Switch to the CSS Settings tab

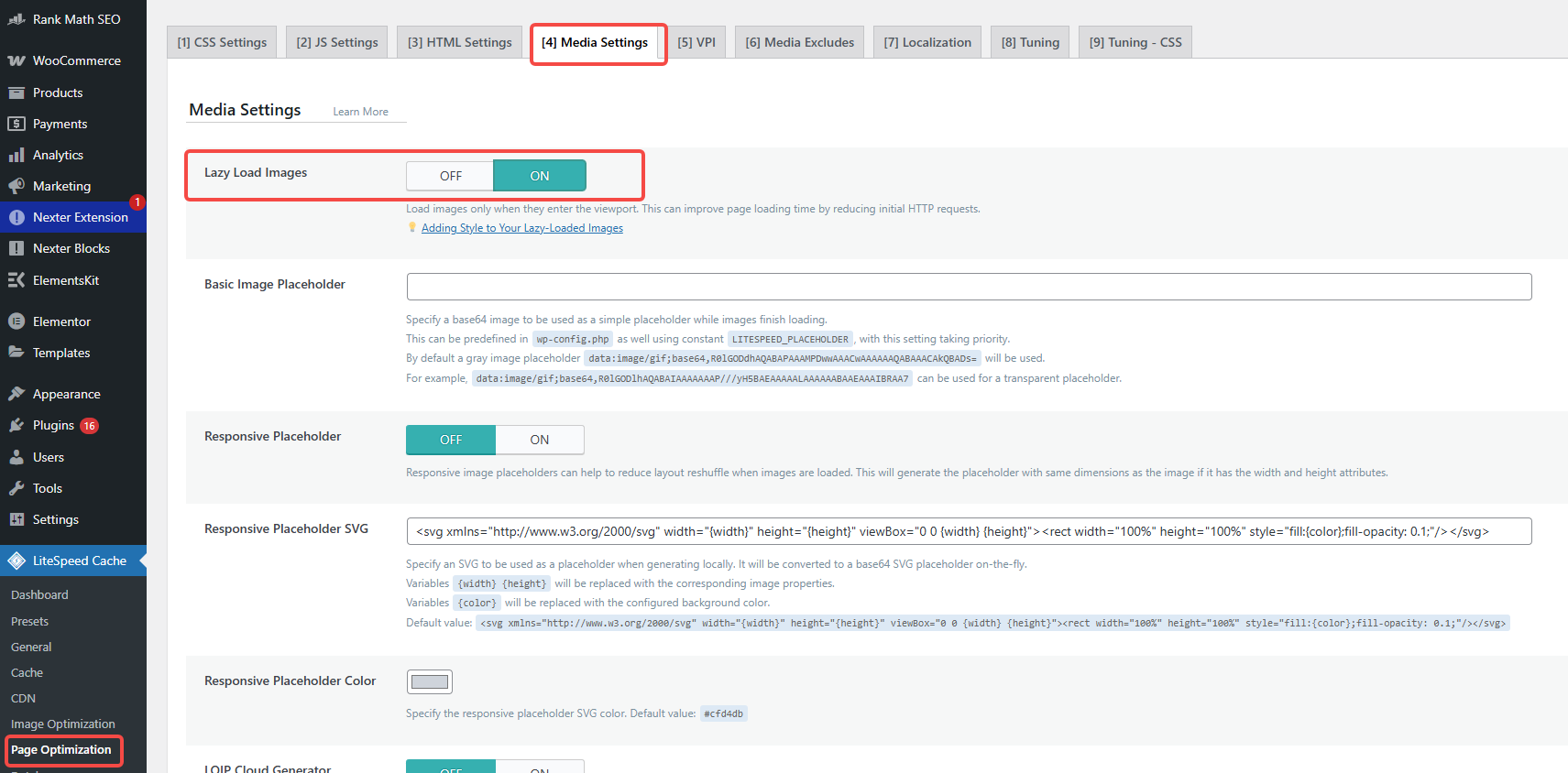pyautogui.click(x=222, y=42)
